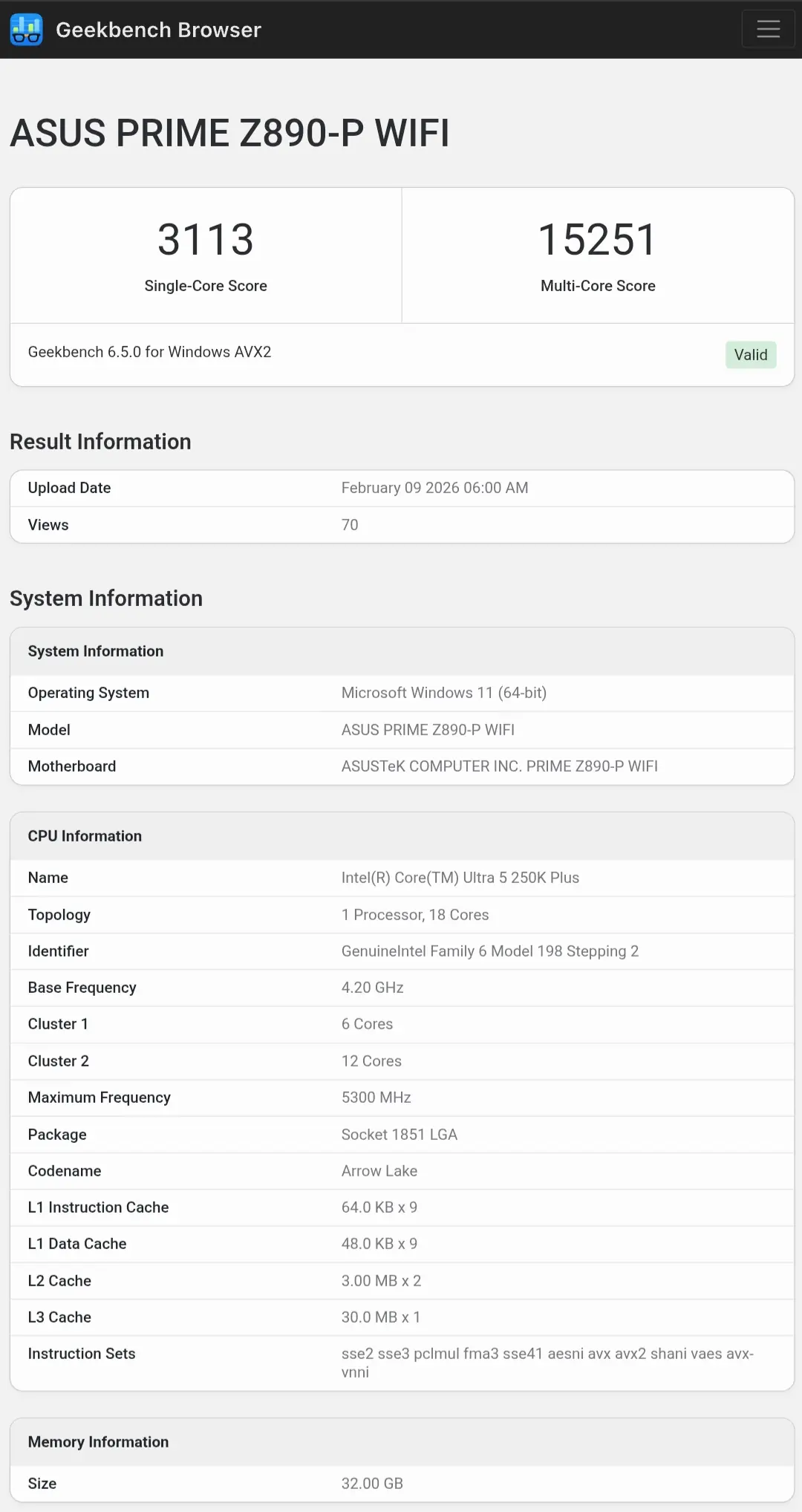This screenshot has width=802, height=1512.
Task: Click the System Information table header
Action: (x=96, y=651)
